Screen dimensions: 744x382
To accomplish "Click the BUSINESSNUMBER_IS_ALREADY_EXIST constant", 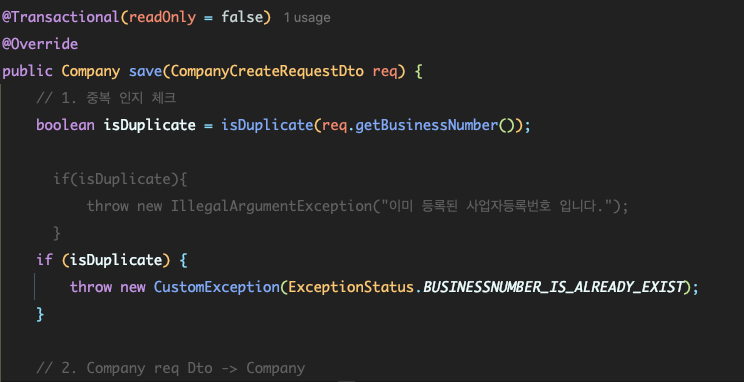I will pos(554,287).
